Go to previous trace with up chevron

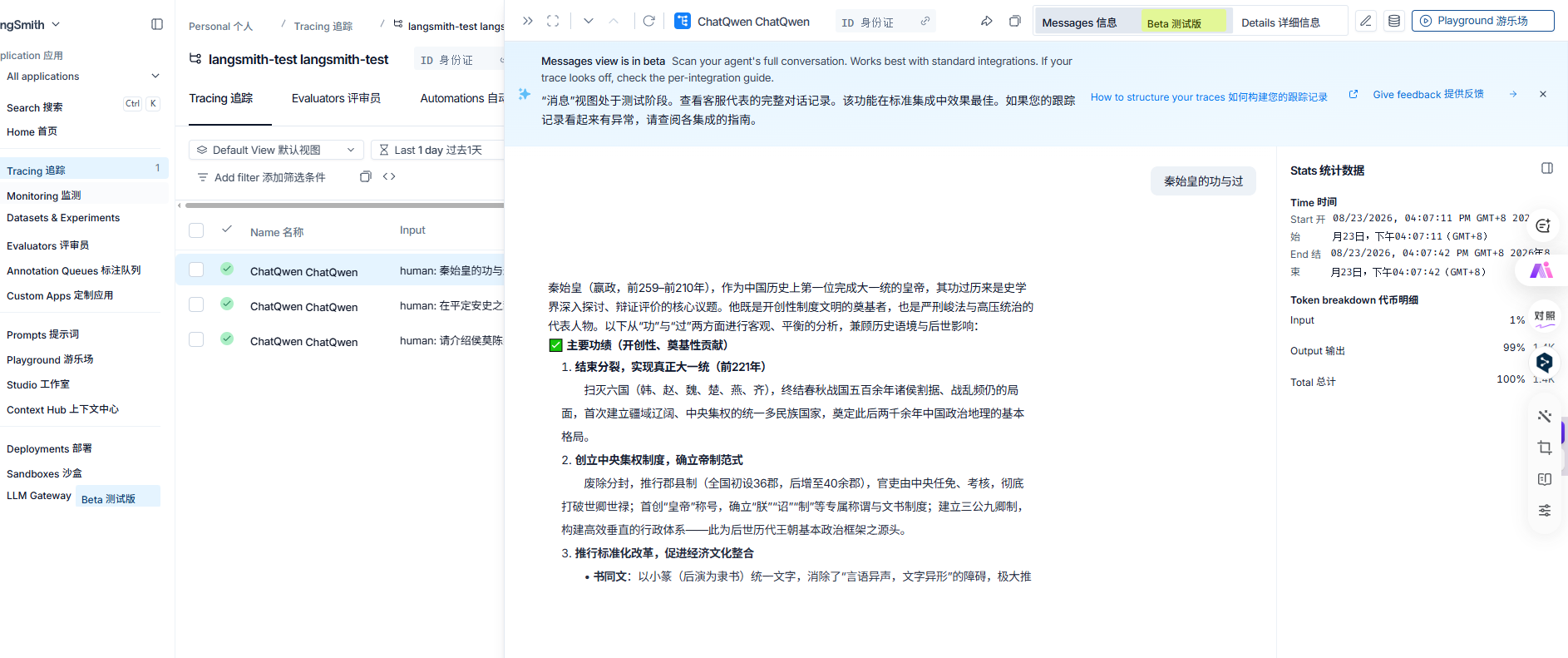click(x=614, y=21)
